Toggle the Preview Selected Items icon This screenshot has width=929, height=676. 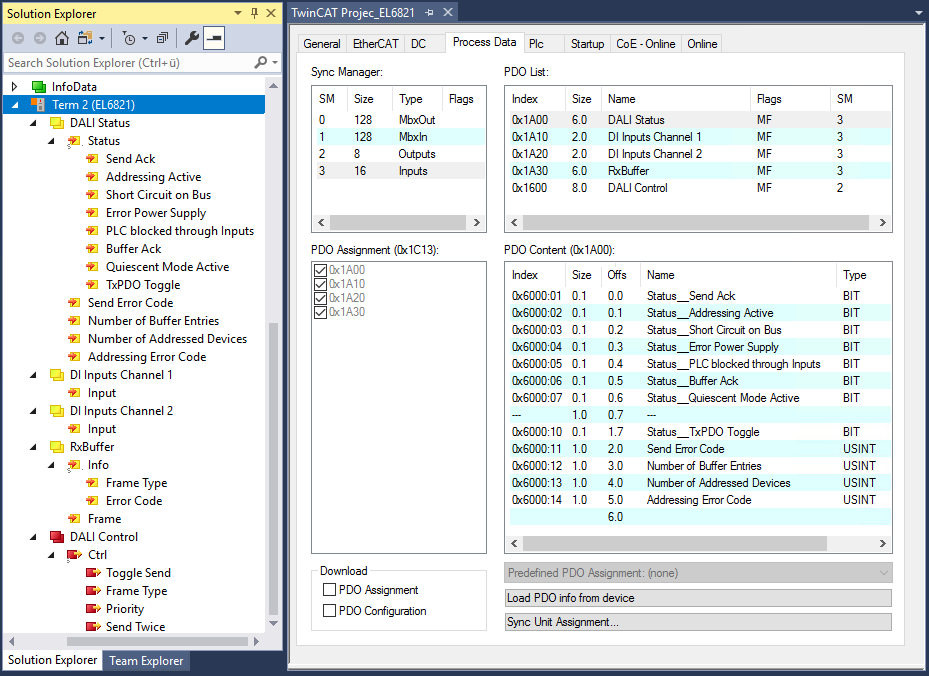tap(212, 36)
